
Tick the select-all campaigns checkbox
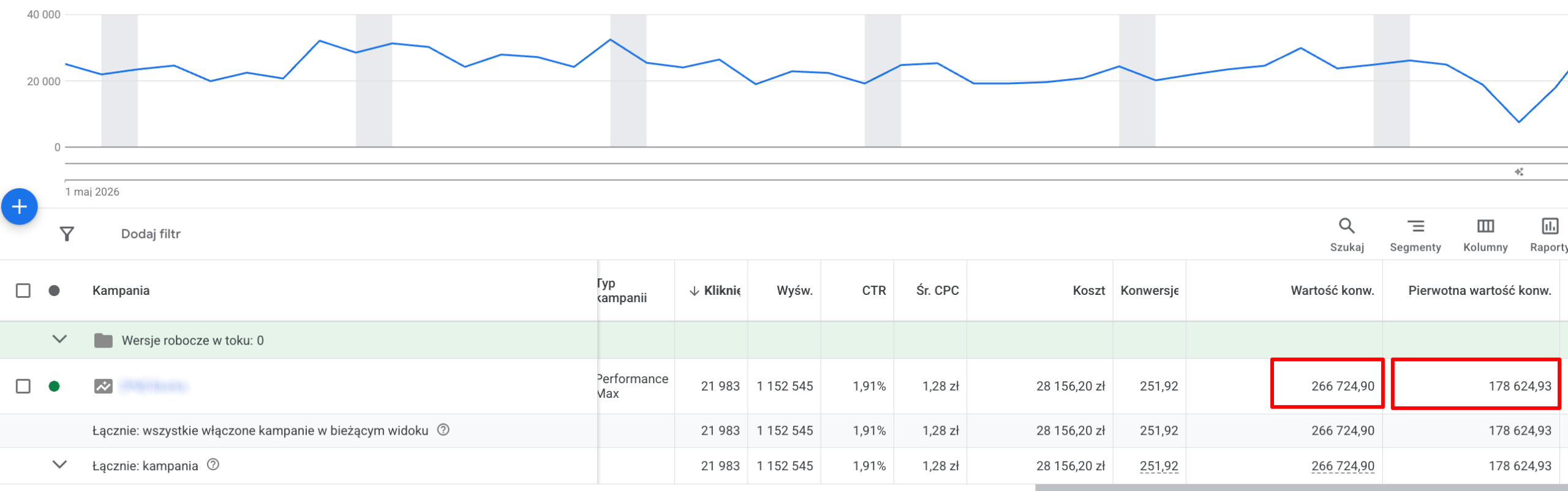coord(23,291)
